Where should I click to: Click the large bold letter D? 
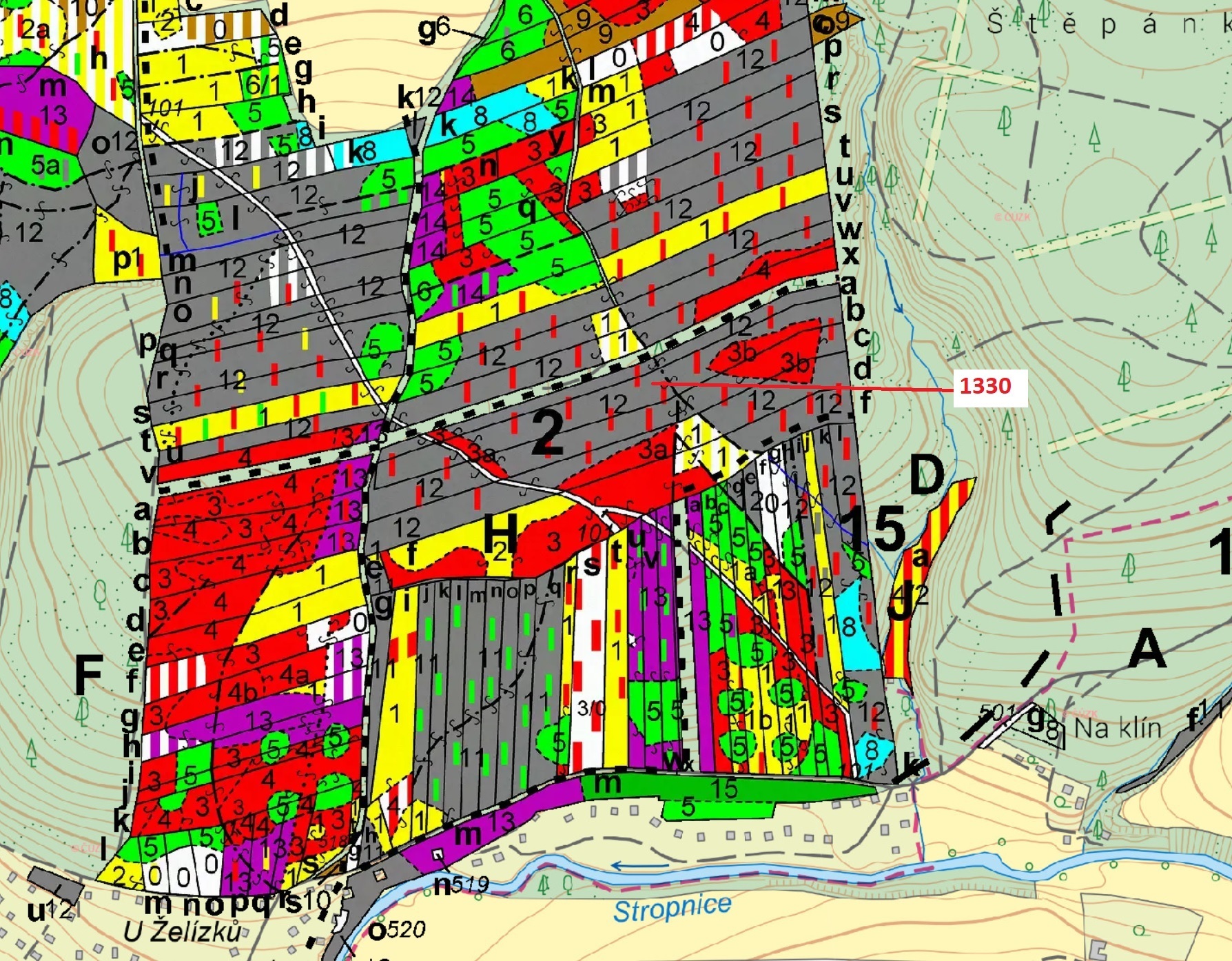pyautogui.click(x=927, y=474)
